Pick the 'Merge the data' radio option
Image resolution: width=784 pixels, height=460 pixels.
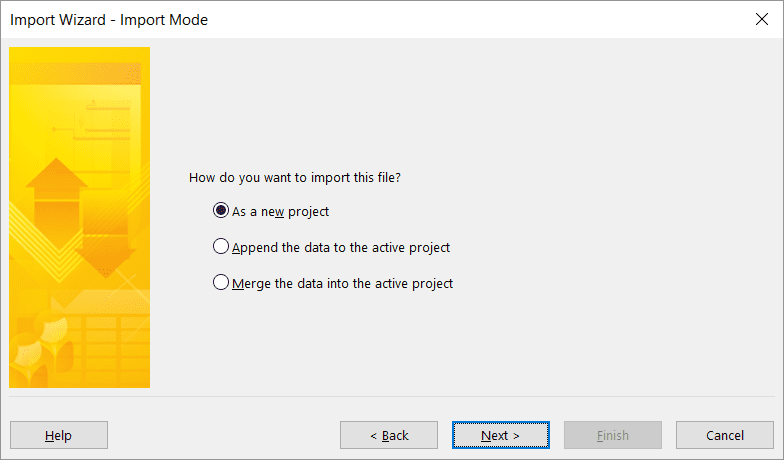tap(220, 282)
